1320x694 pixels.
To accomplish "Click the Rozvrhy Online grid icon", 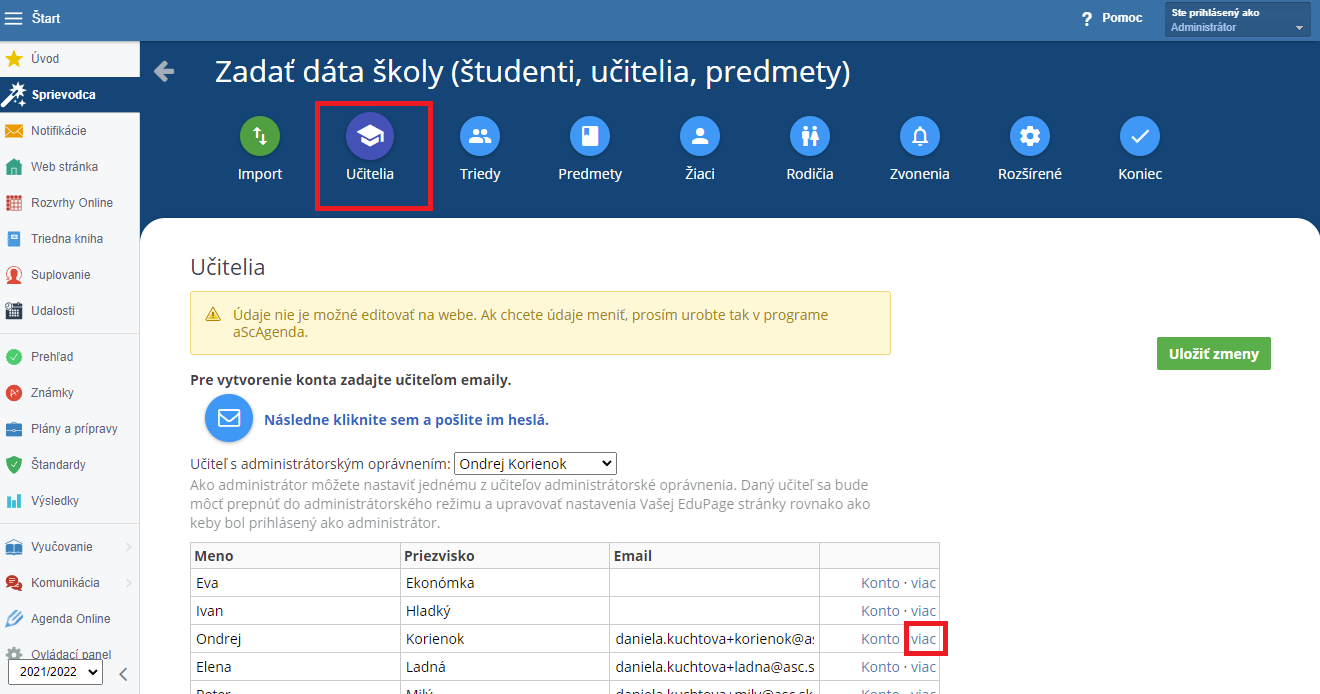I will (x=14, y=203).
